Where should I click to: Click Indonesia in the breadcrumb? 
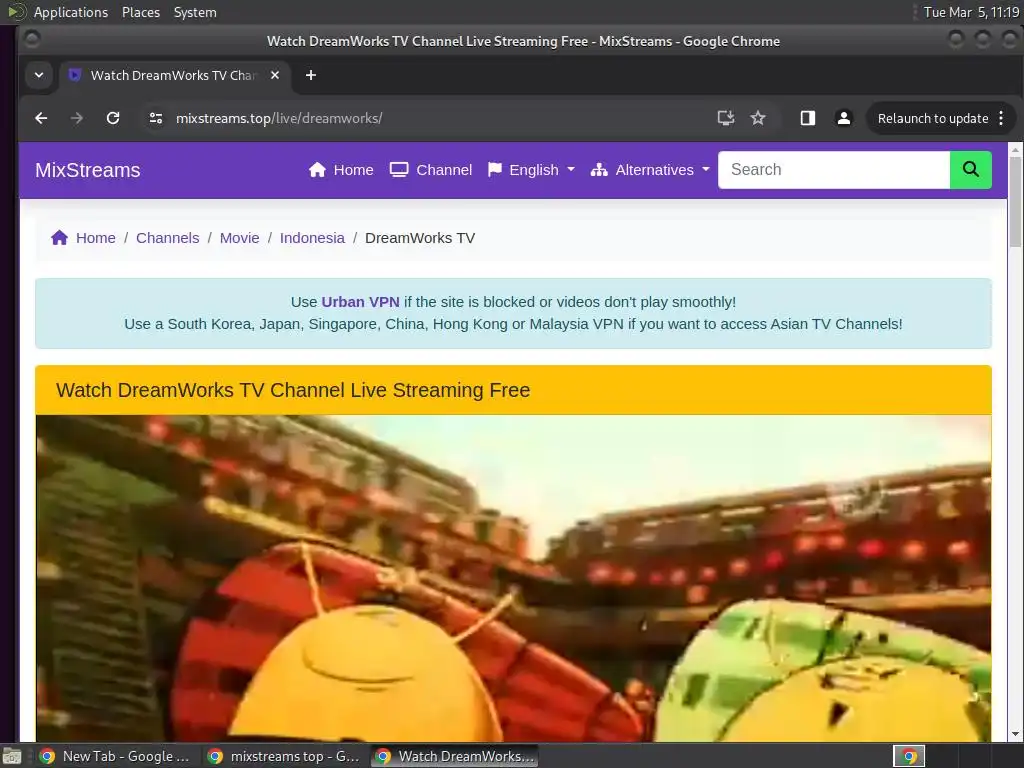click(312, 238)
